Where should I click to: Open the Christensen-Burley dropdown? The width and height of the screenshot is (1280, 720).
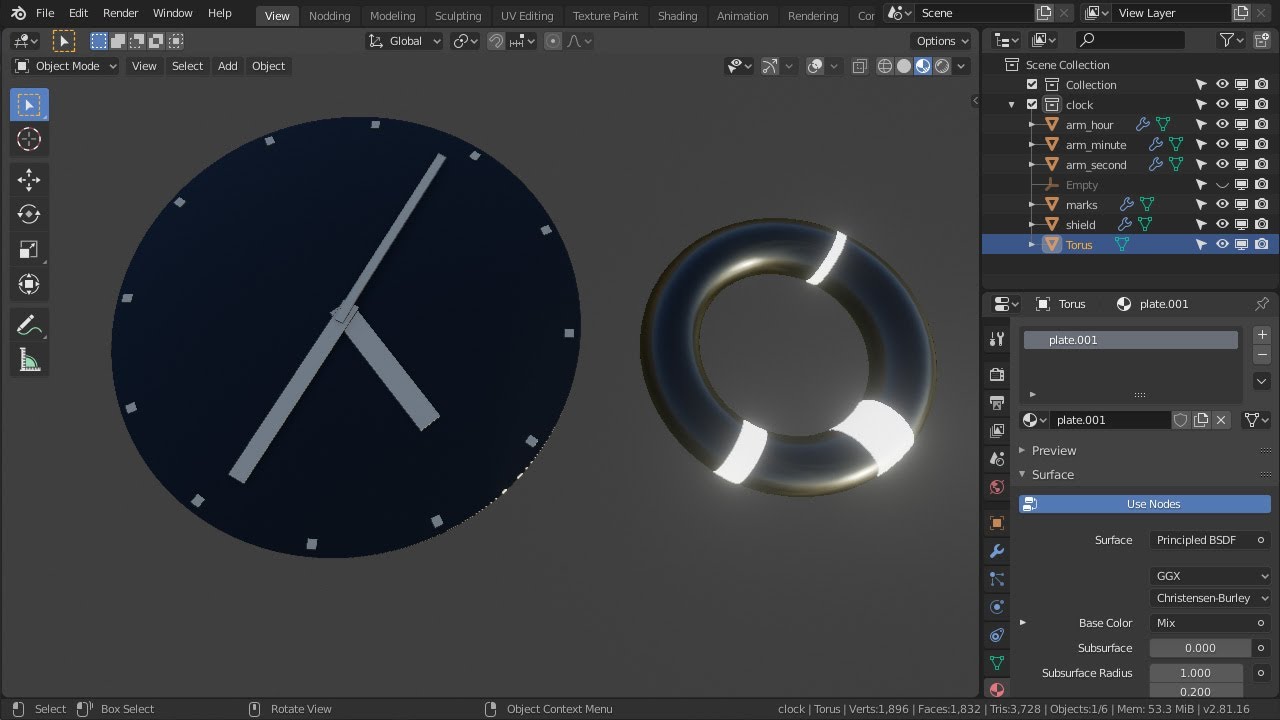coord(1210,598)
